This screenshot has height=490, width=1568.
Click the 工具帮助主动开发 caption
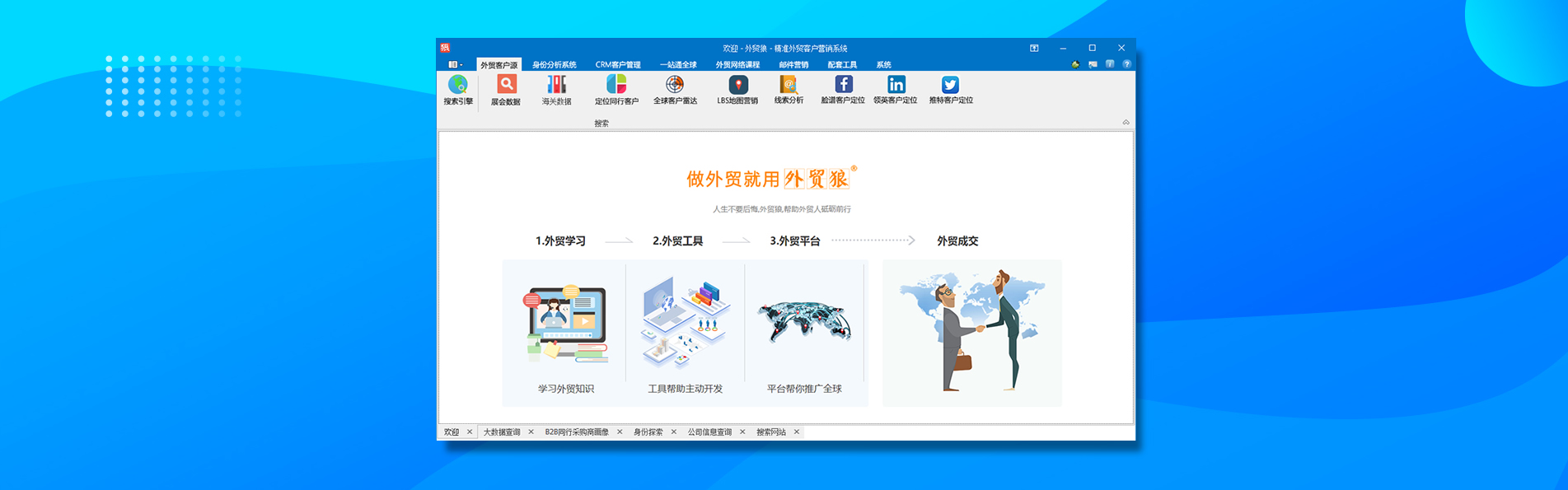pos(685,389)
